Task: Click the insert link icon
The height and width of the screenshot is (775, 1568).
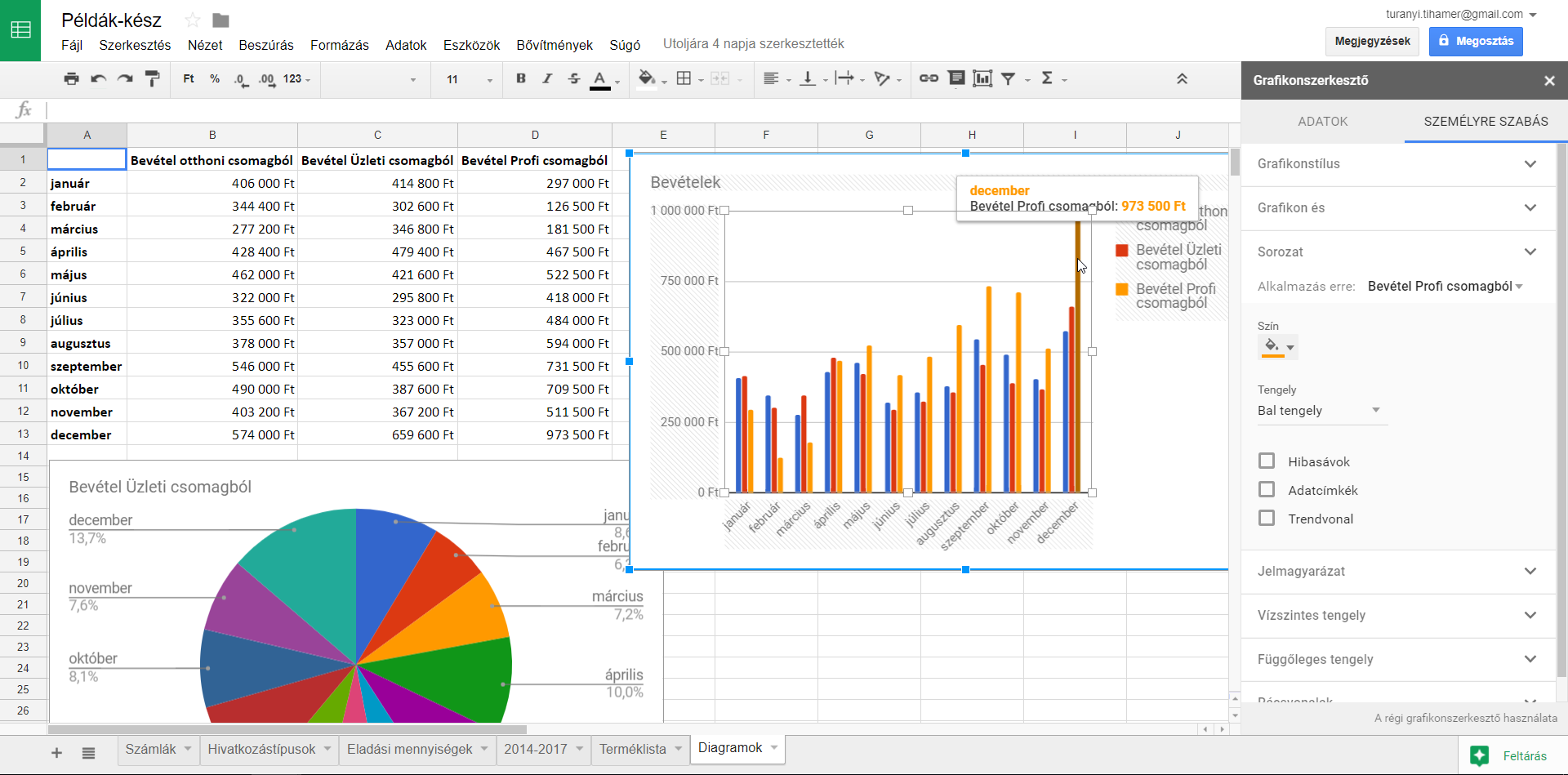Action: pos(929,79)
